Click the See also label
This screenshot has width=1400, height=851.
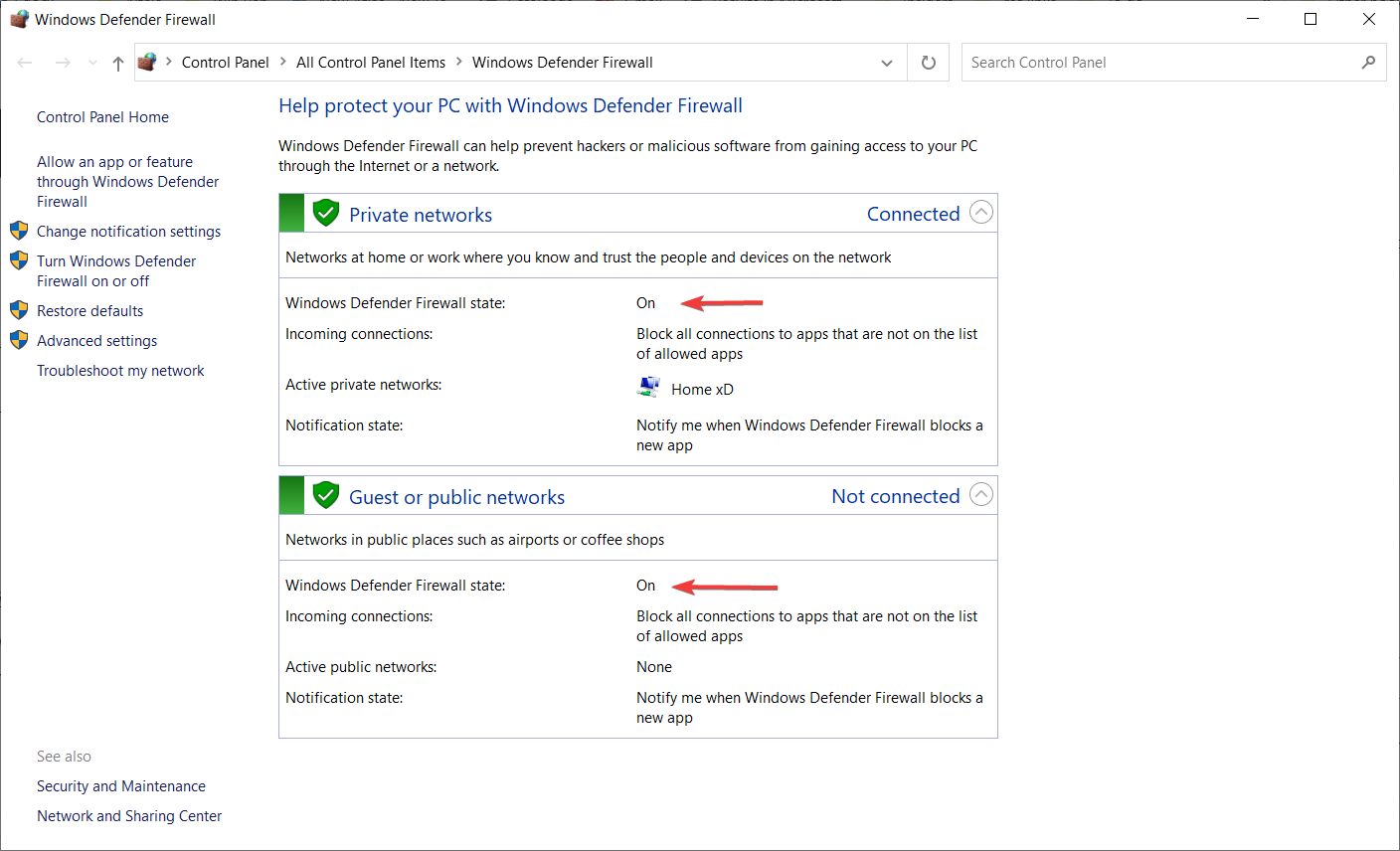pyautogui.click(x=64, y=757)
